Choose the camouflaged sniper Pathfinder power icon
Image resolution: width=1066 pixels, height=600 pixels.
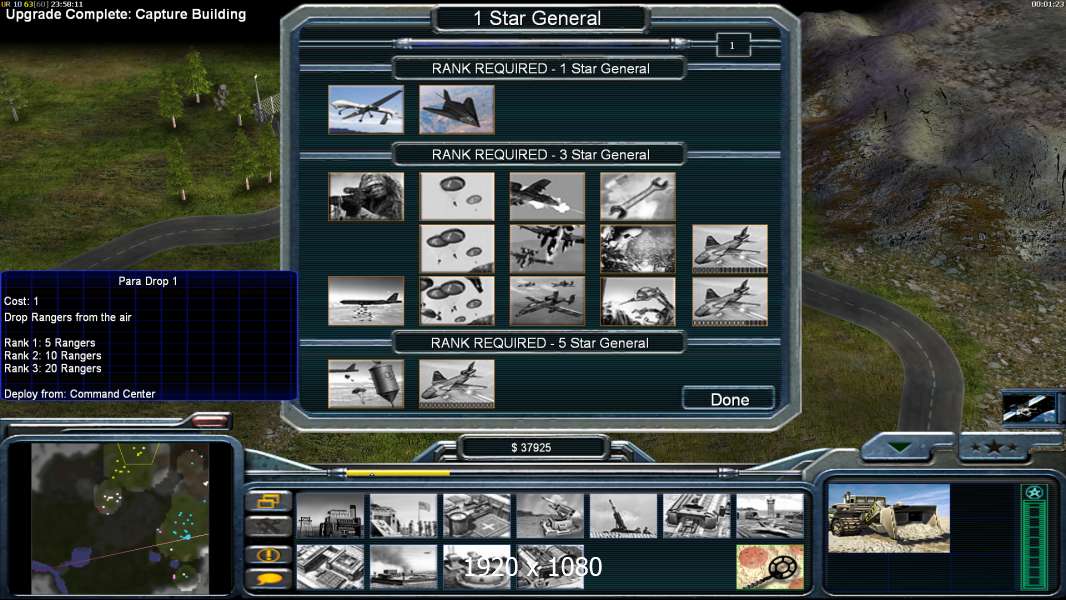click(366, 196)
